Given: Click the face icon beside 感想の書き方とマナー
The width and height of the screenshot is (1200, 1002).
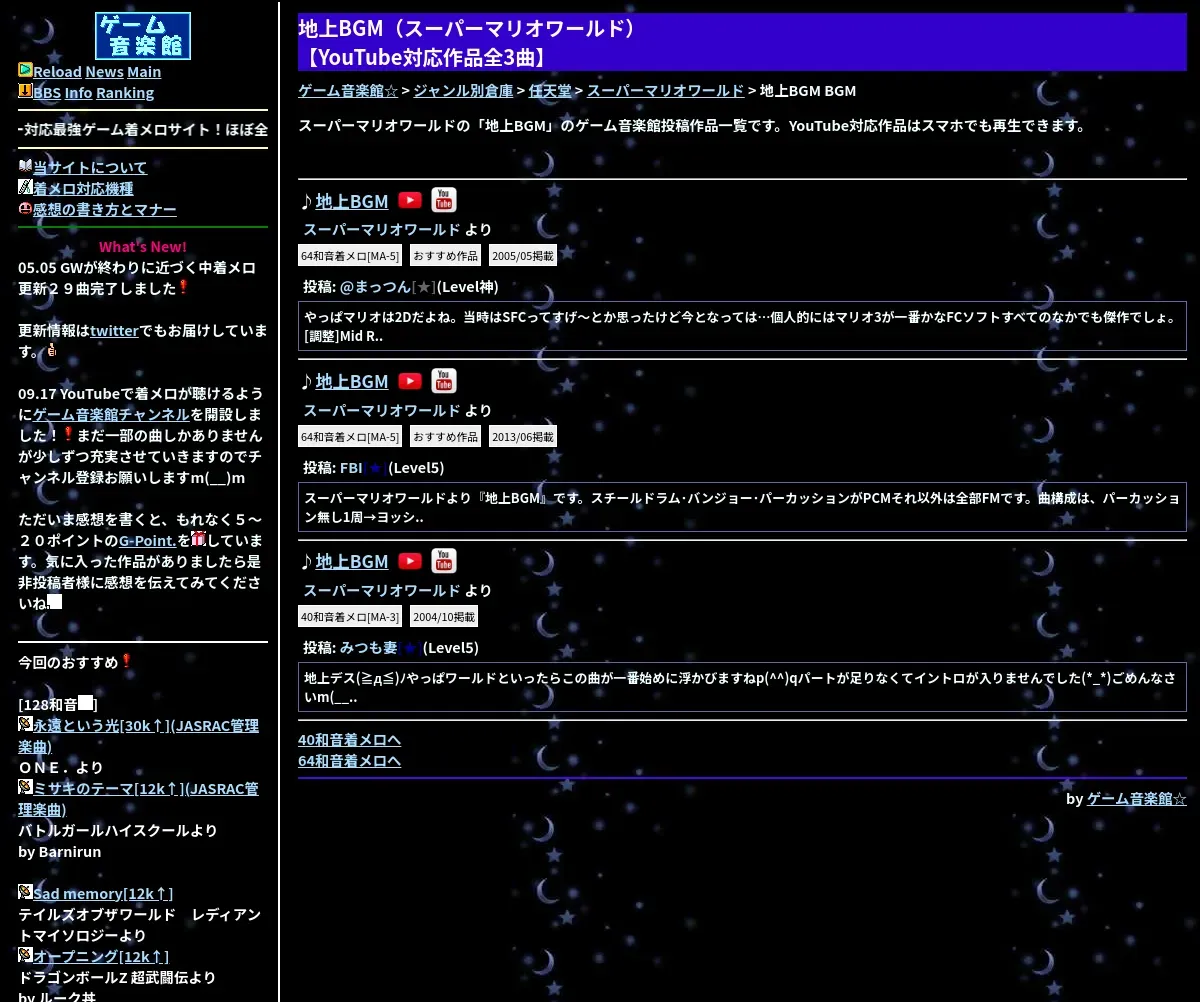Looking at the screenshot, I should [25, 208].
